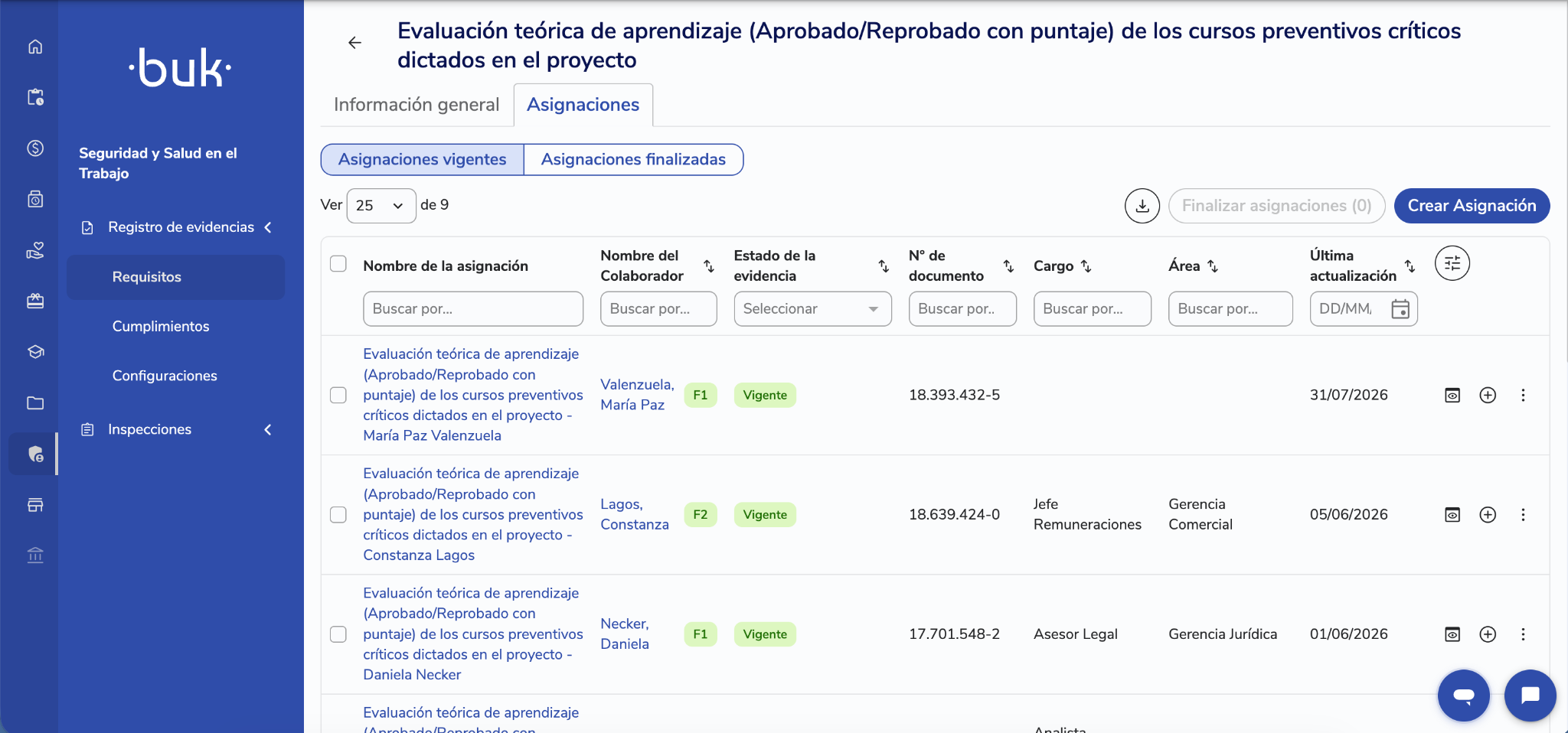The image size is (1568, 733).
Task: Add evidence for Constanza Lagos row
Action: coord(1487,514)
